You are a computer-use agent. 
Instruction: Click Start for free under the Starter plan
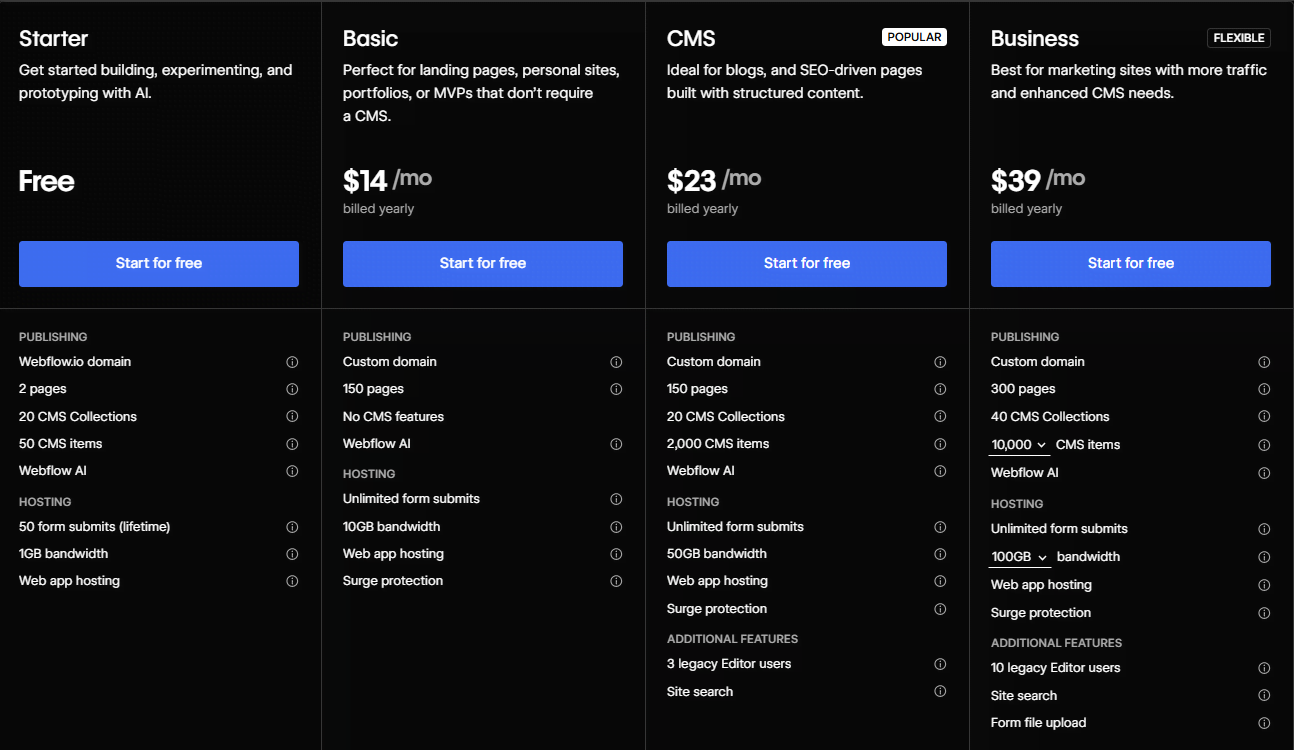point(158,263)
